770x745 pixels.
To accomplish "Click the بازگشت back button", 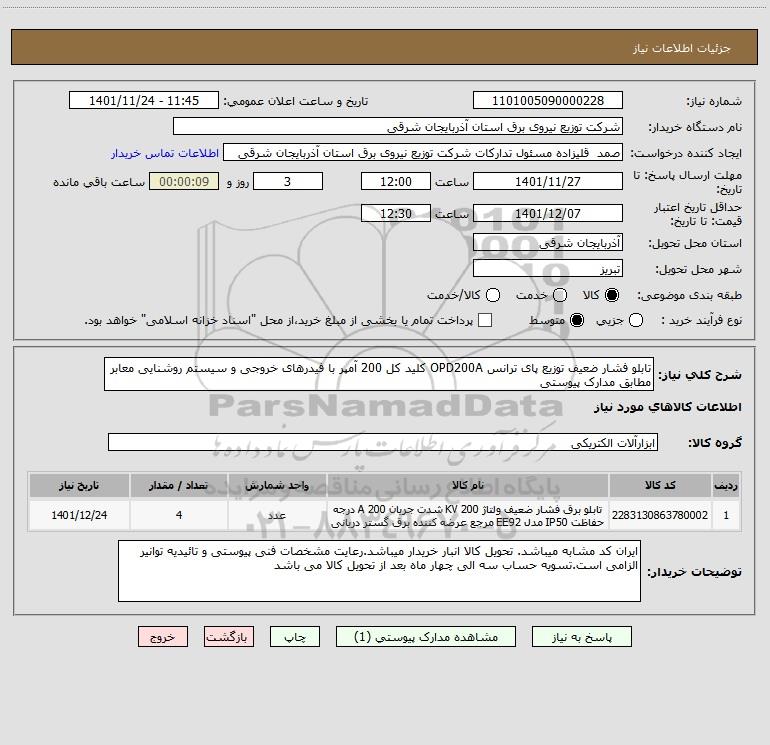I will 229,637.
